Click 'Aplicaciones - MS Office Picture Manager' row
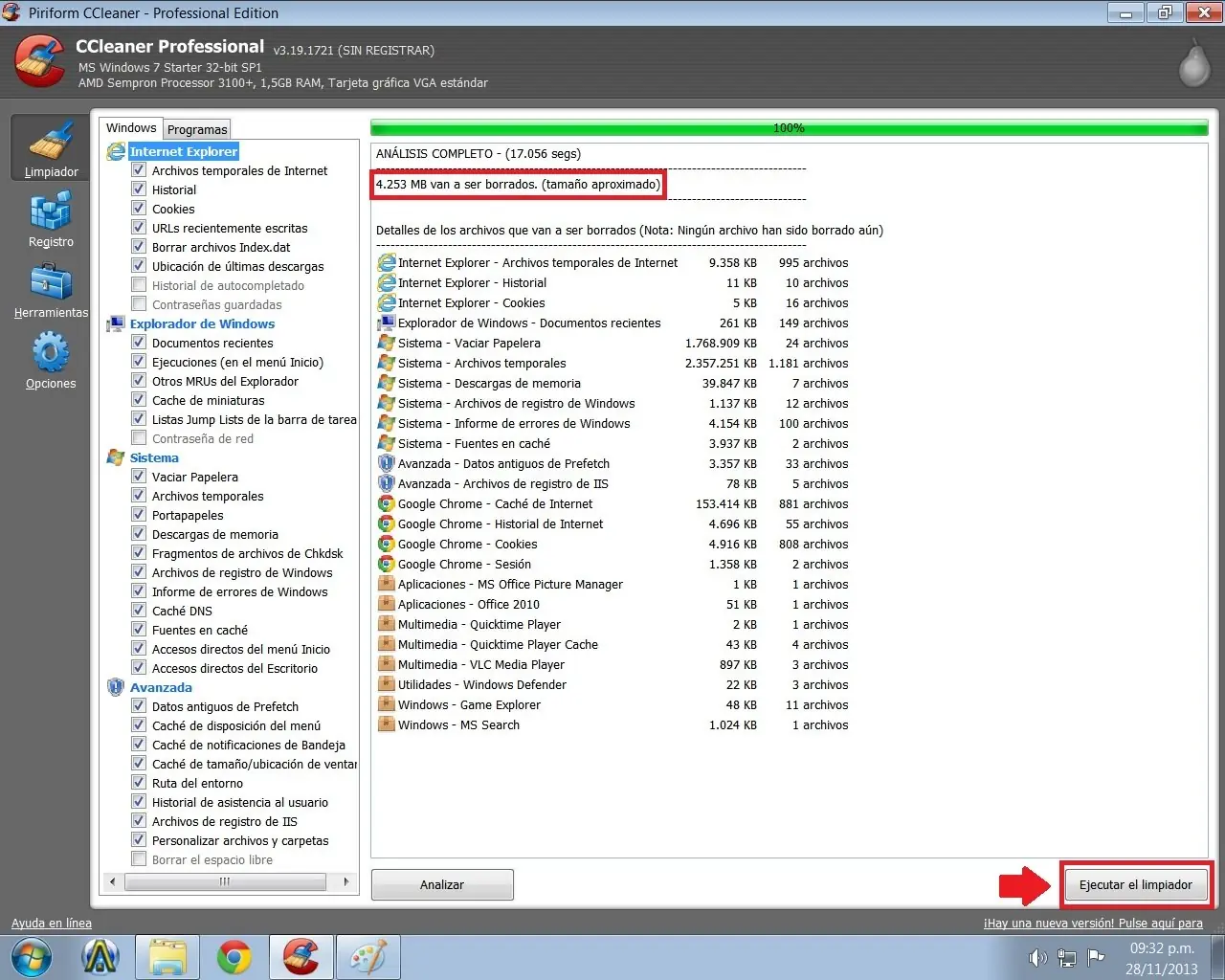The height and width of the screenshot is (980, 1225). pyautogui.click(x=613, y=584)
